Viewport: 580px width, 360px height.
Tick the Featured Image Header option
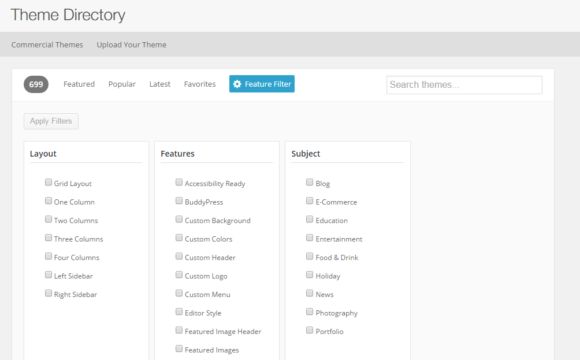click(179, 330)
